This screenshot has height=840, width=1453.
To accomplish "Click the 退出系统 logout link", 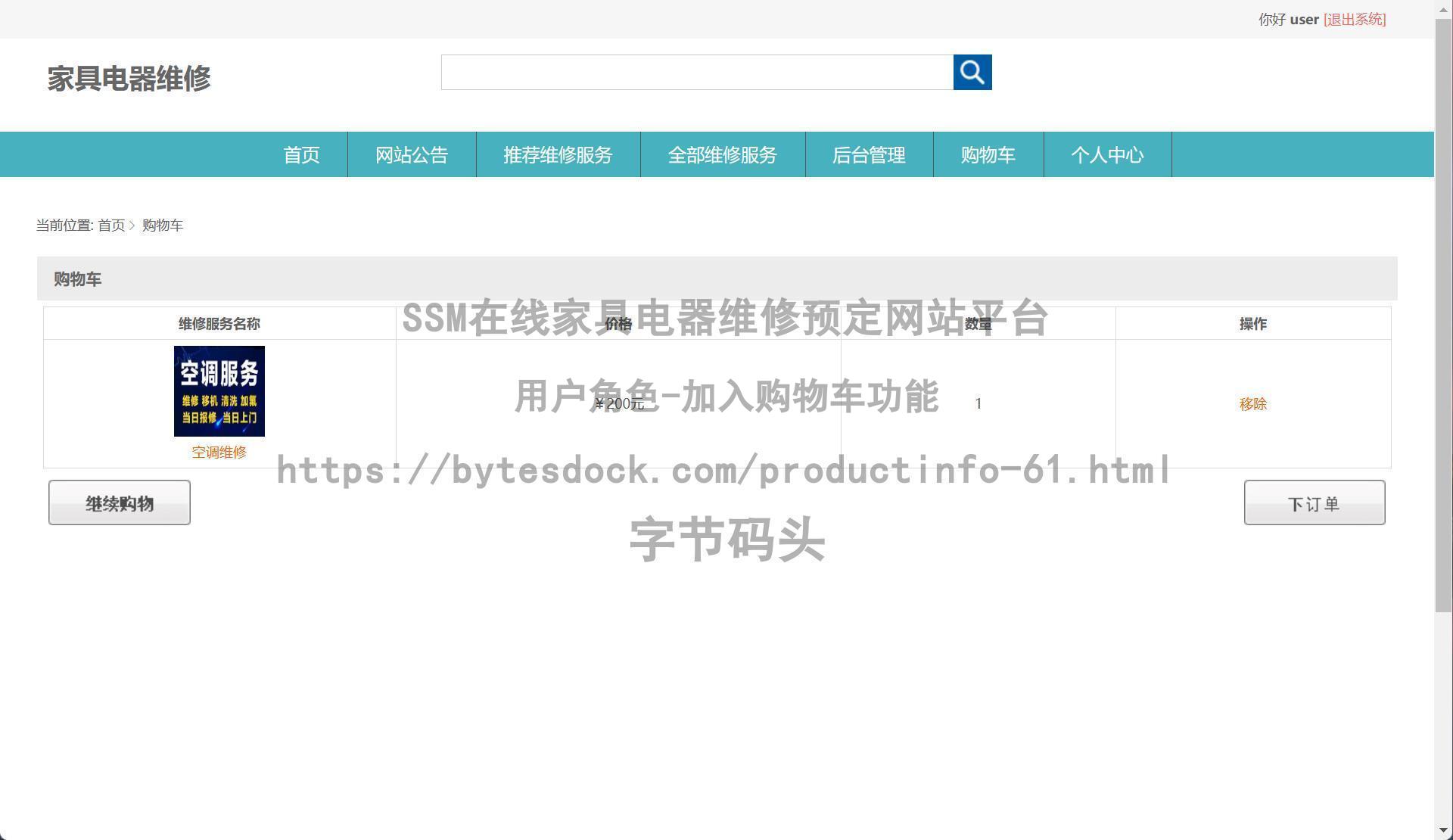I will [x=1354, y=20].
